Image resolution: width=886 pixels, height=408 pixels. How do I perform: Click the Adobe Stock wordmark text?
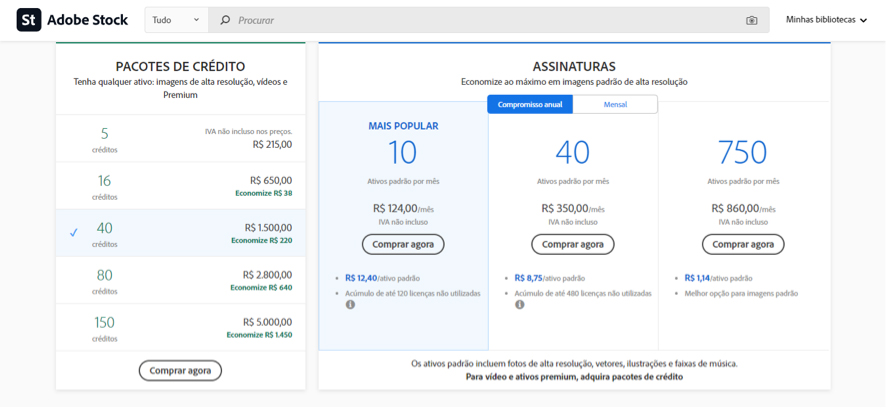(88, 20)
